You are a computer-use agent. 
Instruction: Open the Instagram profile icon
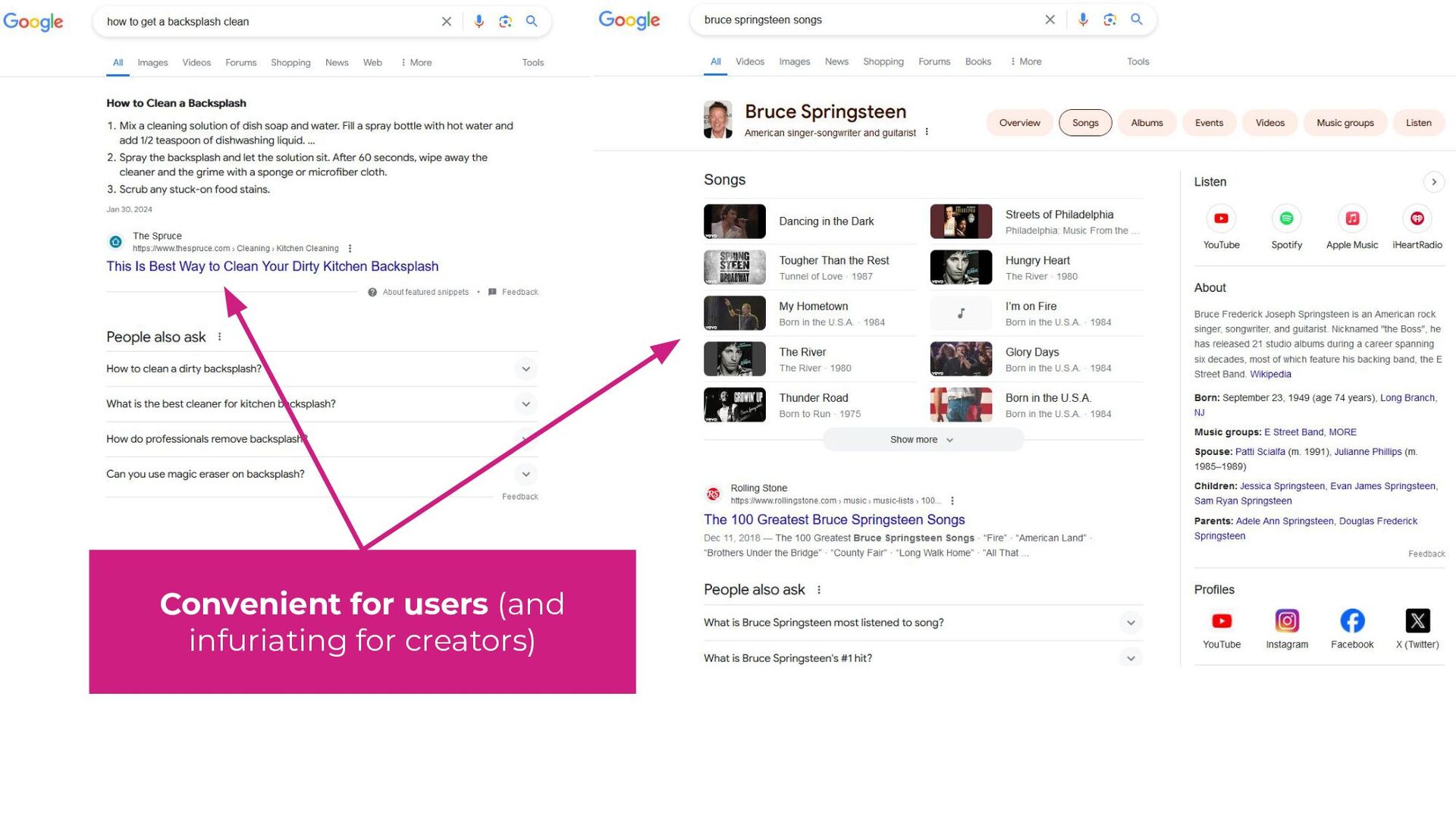(1287, 621)
